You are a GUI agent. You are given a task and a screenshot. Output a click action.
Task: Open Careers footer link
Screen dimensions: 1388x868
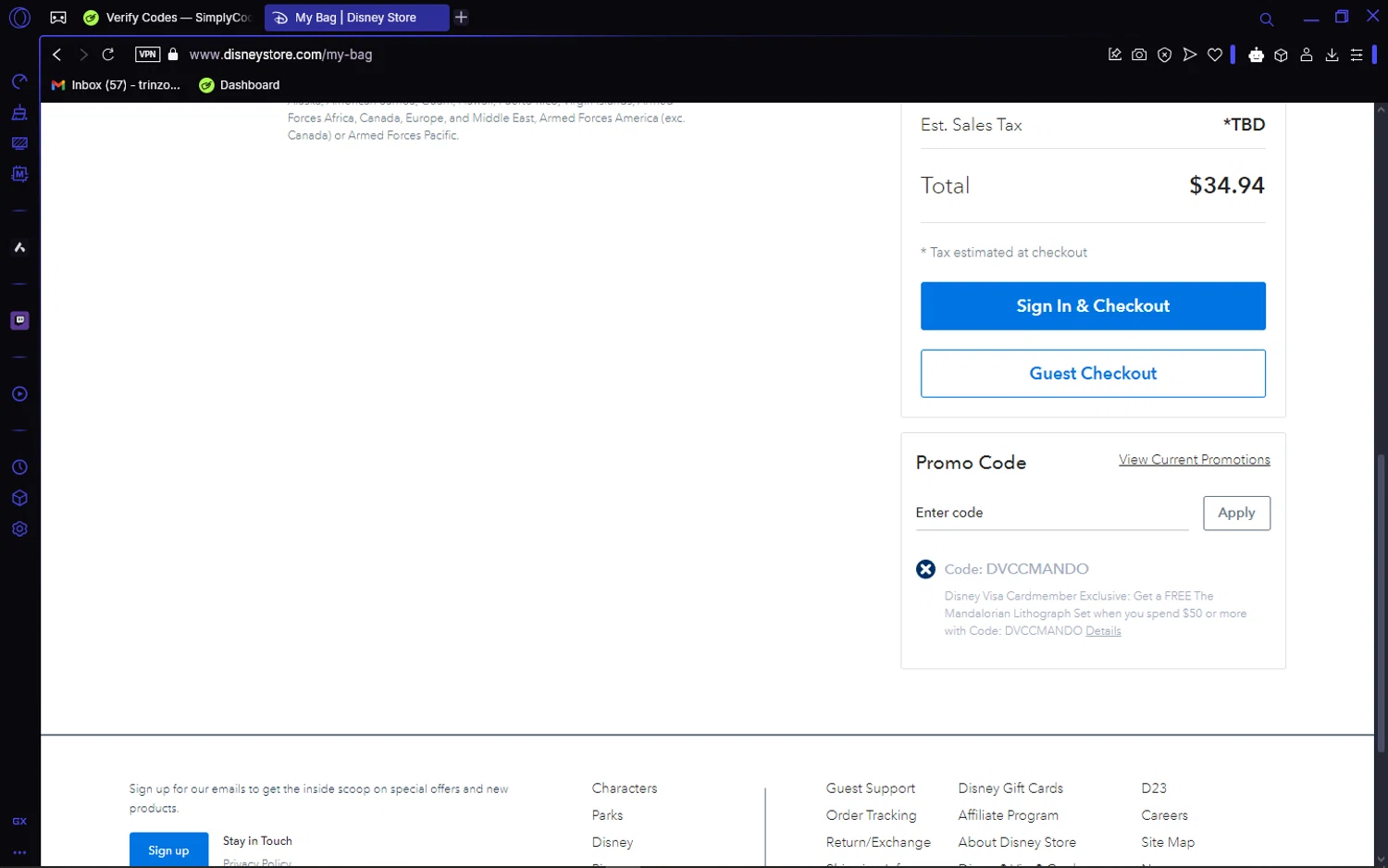(1165, 815)
